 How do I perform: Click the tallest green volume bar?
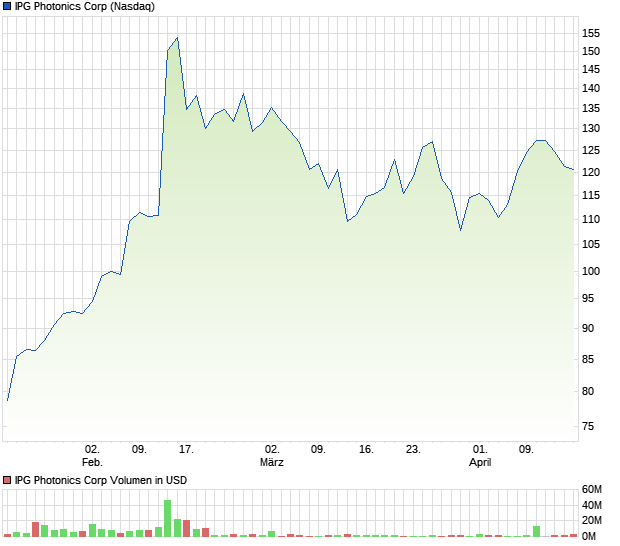pyautogui.click(x=168, y=518)
